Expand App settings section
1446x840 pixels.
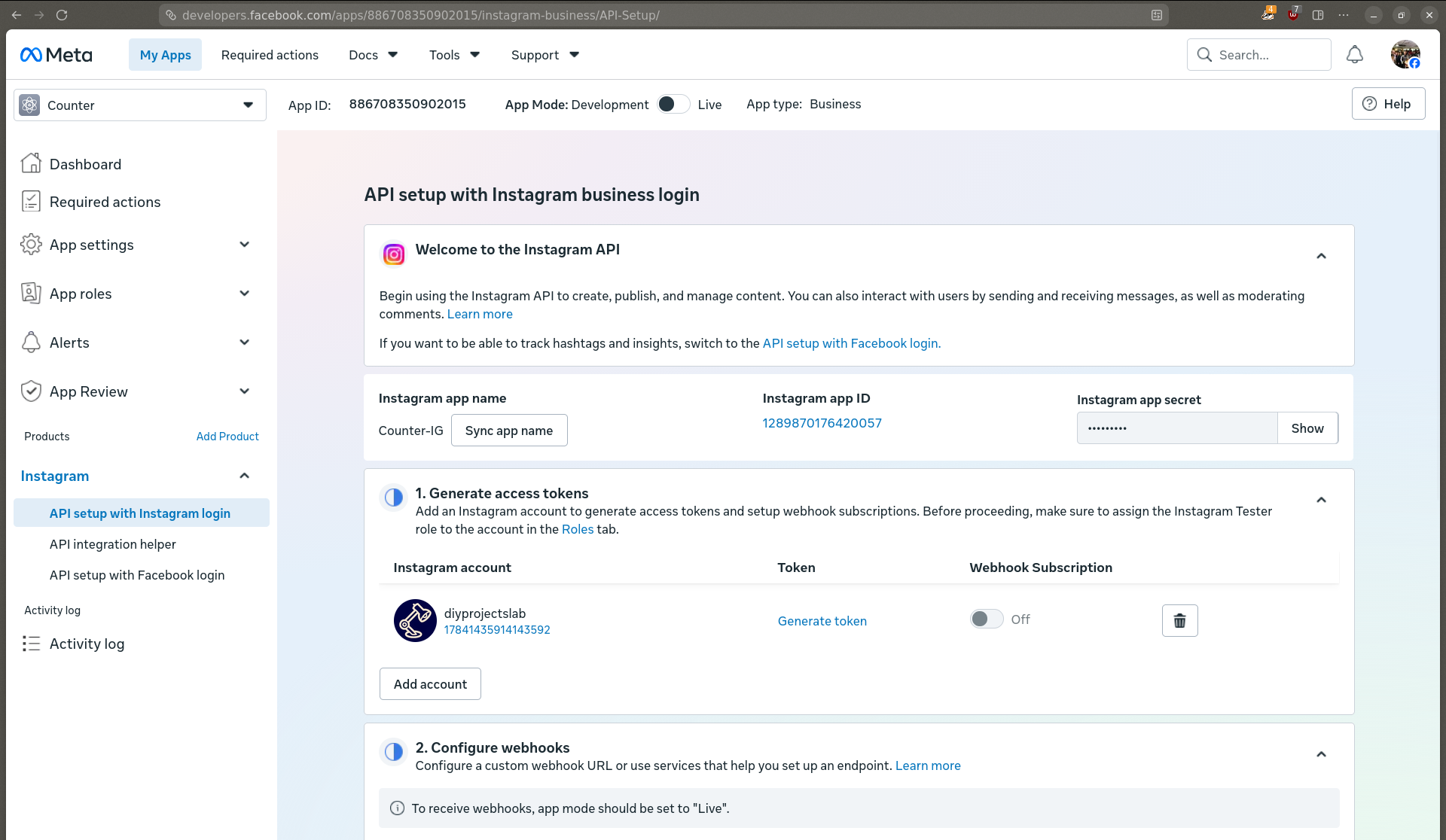(x=244, y=245)
